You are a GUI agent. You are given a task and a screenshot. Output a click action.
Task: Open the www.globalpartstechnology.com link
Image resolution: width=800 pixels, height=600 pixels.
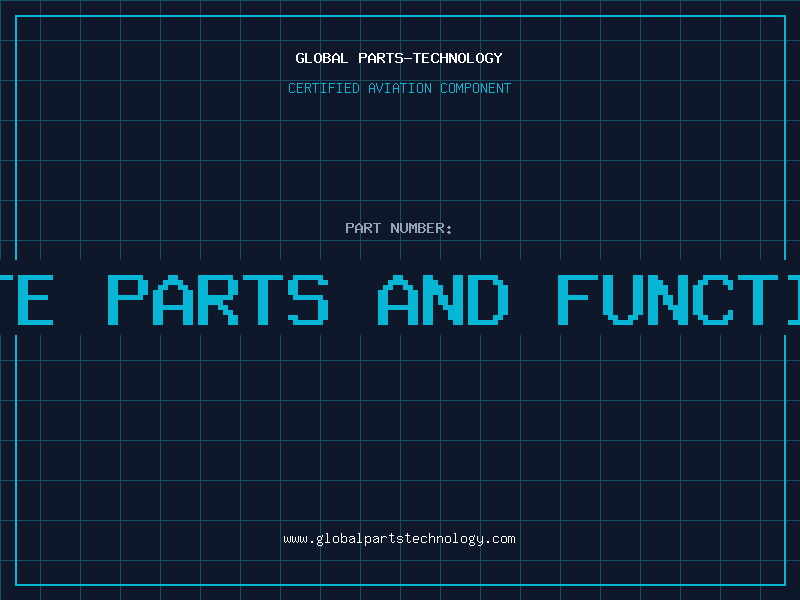[399, 539]
